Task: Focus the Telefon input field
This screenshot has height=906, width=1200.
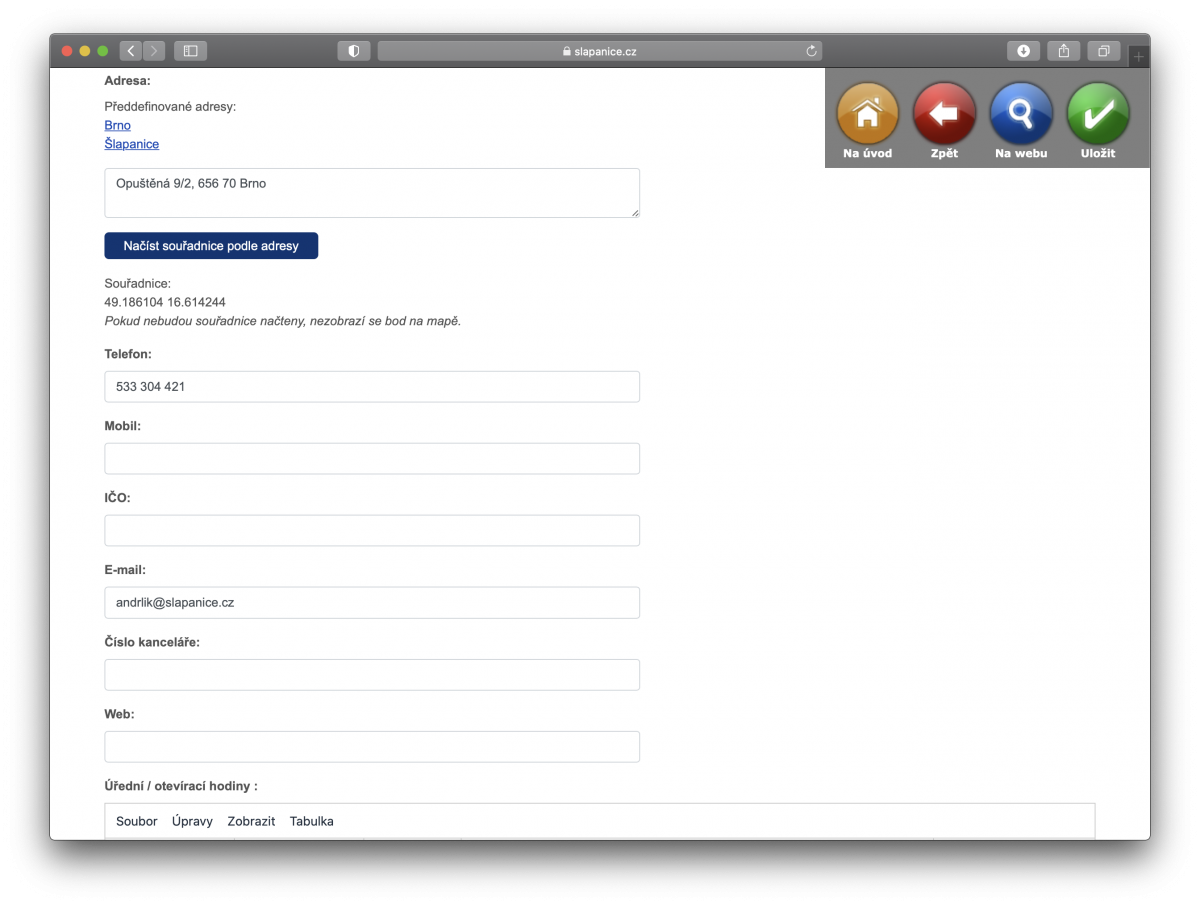Action: coord(371,387)
